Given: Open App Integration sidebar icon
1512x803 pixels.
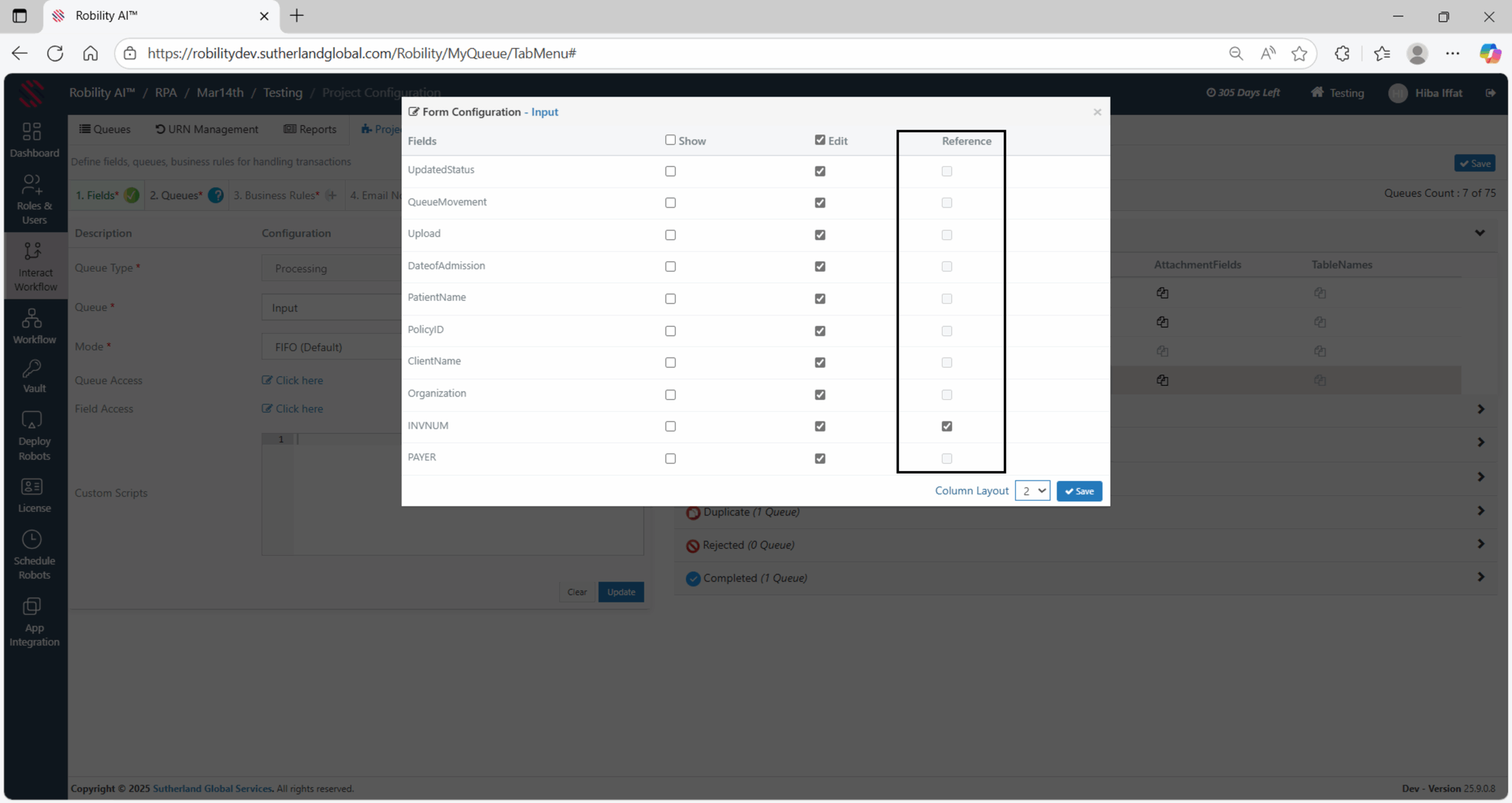Looking at the screenshot, I should [x=32, y=607].
